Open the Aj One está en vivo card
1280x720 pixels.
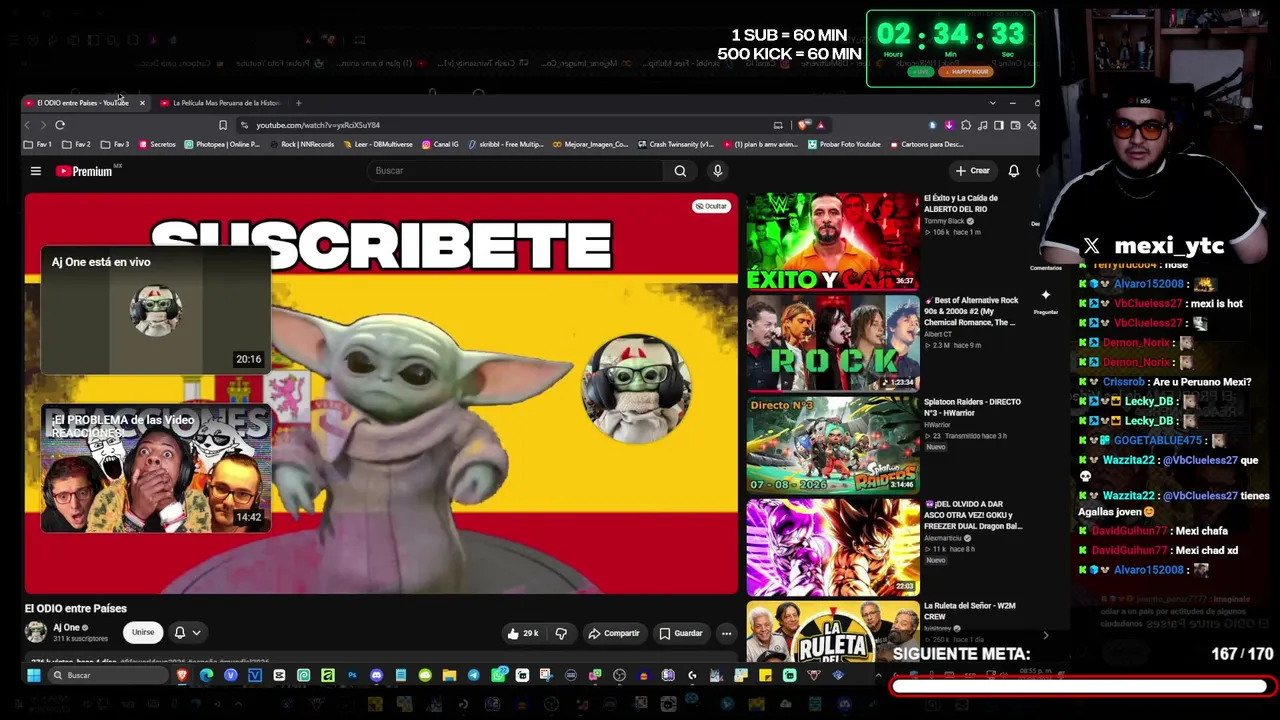pyautogui.click(x=156, y=310)
